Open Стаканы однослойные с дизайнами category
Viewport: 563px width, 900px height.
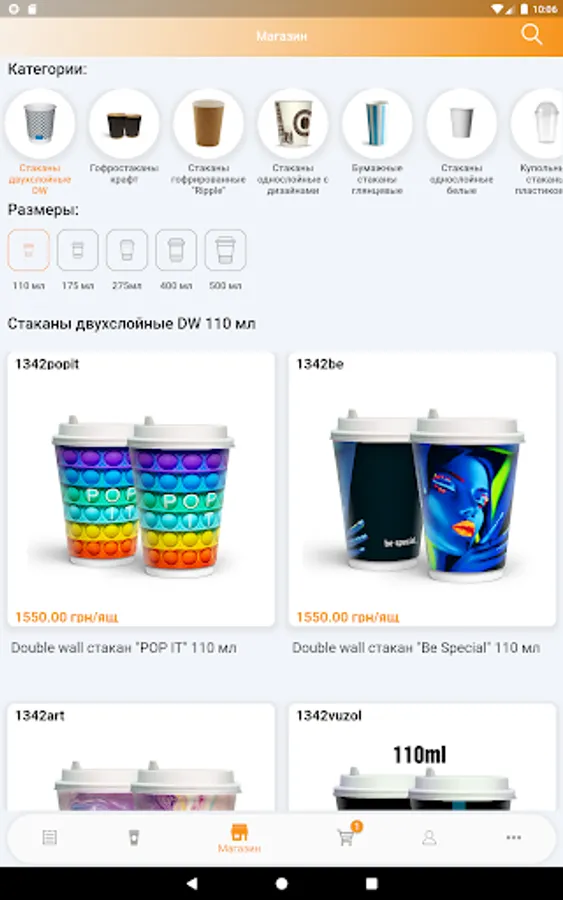coord(293,142)
